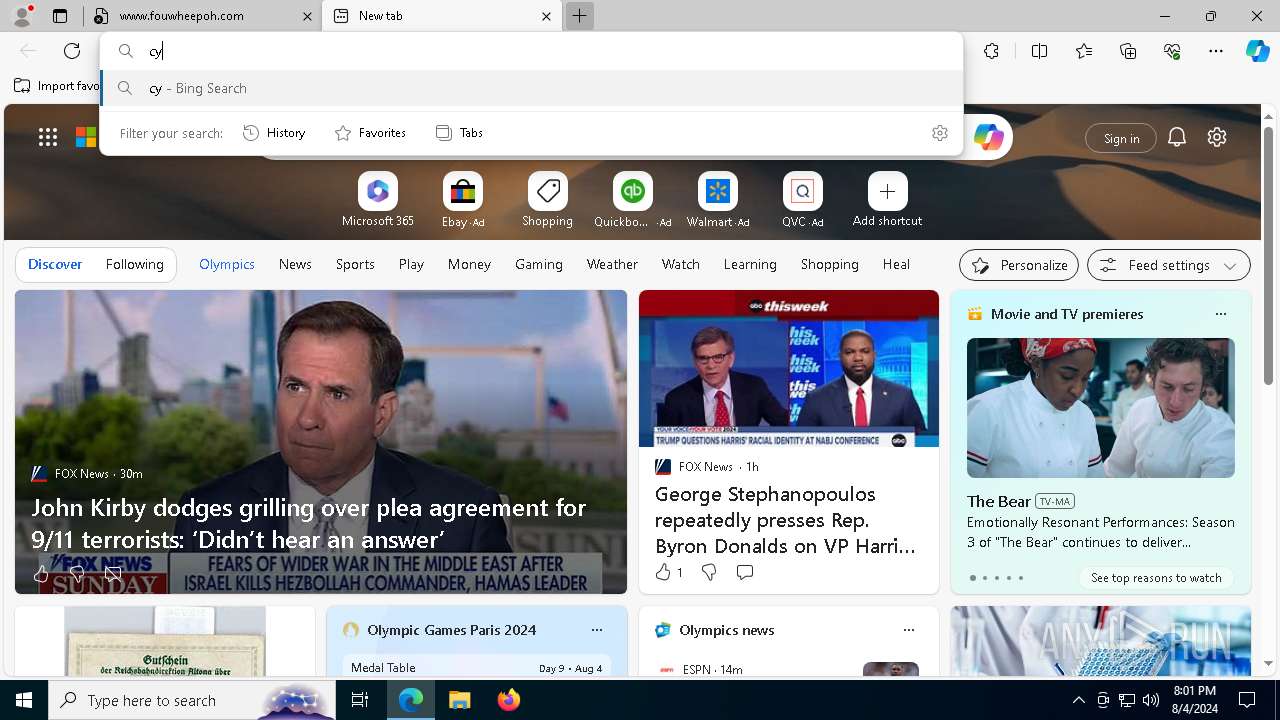Viewport: 1280px width, 720px height.
Task: Filter search by Tabs
Action: point(459,133)
